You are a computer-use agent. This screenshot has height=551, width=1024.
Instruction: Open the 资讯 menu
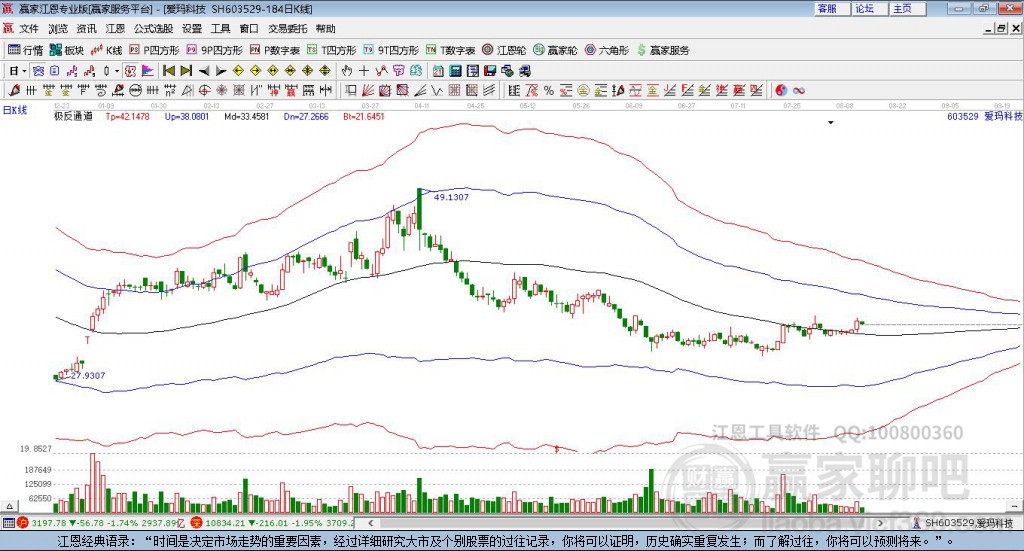(x=86, y=29)
